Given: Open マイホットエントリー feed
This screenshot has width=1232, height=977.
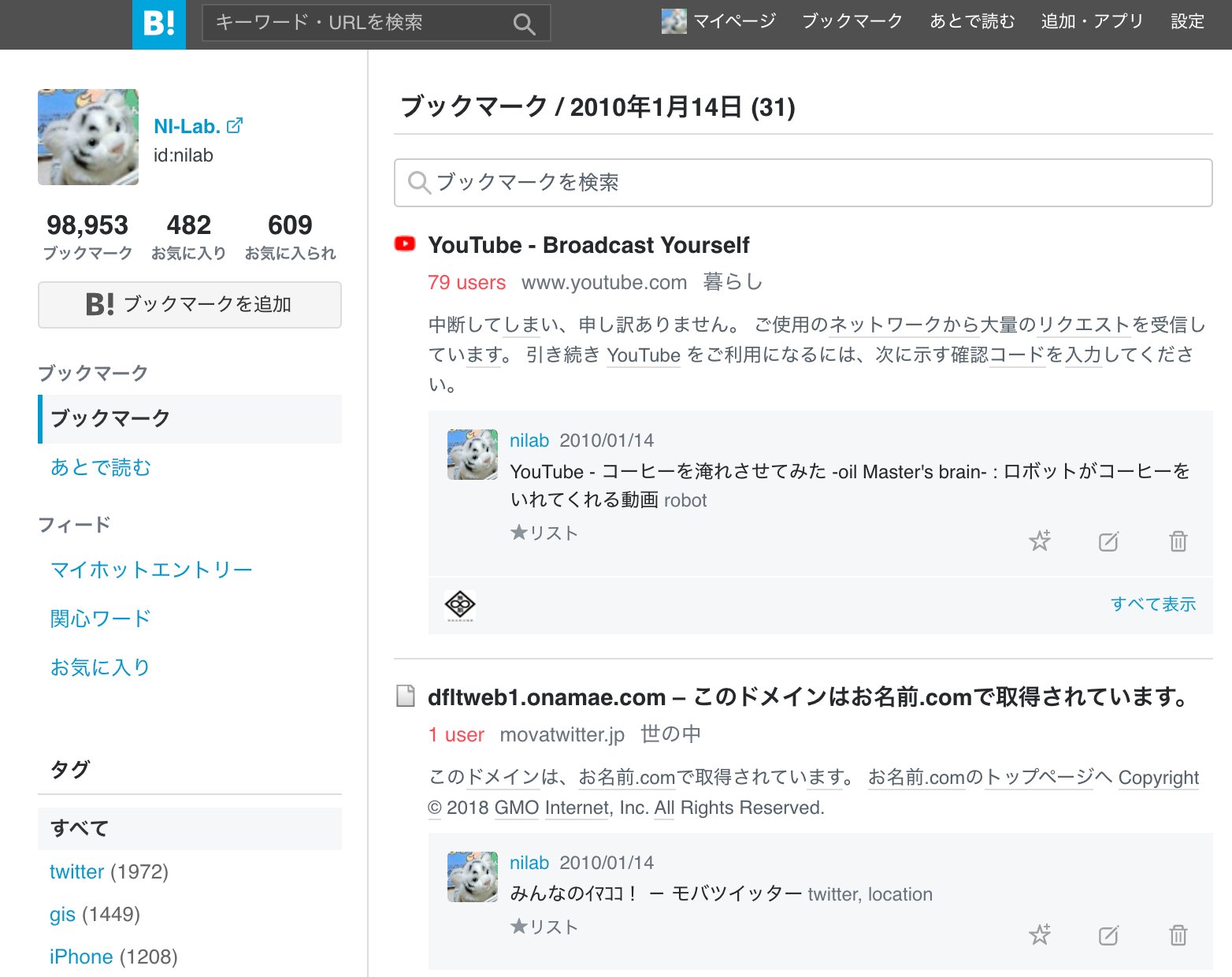Looking at the screenshot, I should point(151,570).
